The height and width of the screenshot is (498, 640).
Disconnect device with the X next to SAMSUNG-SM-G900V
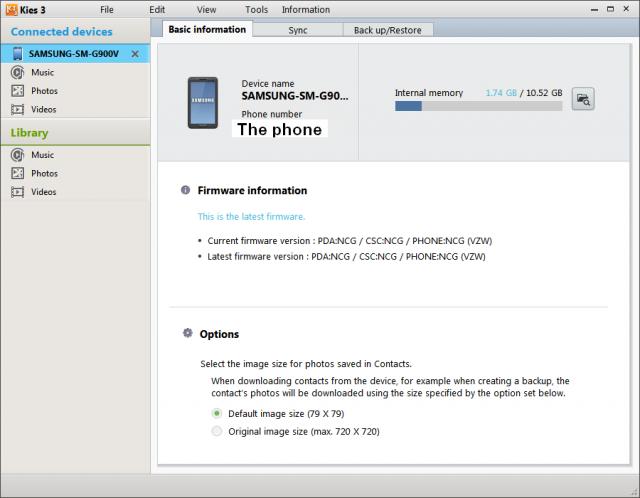(135, 54)
